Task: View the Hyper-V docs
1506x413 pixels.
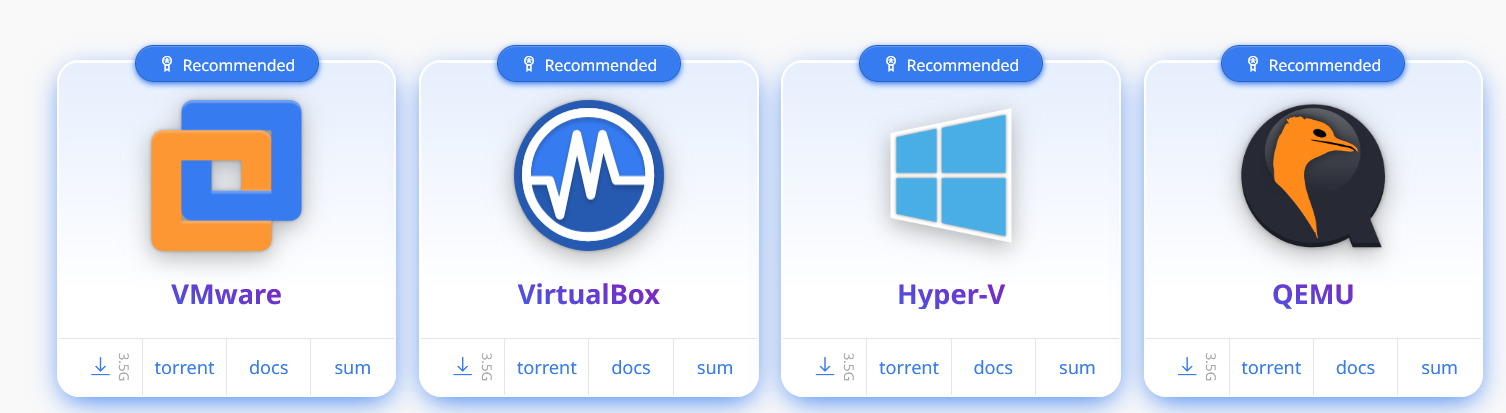Action: point(993,368)
